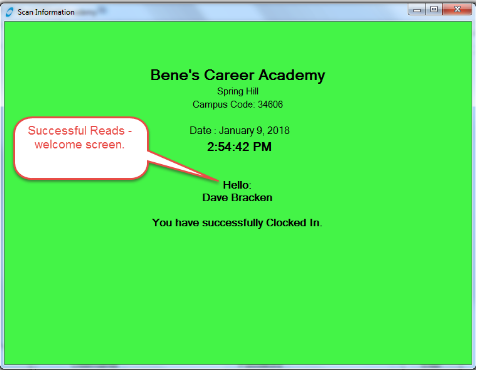Screen dimensions: 478x373
Task: Click the successfully Clocked In message
Action: coord(237,223)
